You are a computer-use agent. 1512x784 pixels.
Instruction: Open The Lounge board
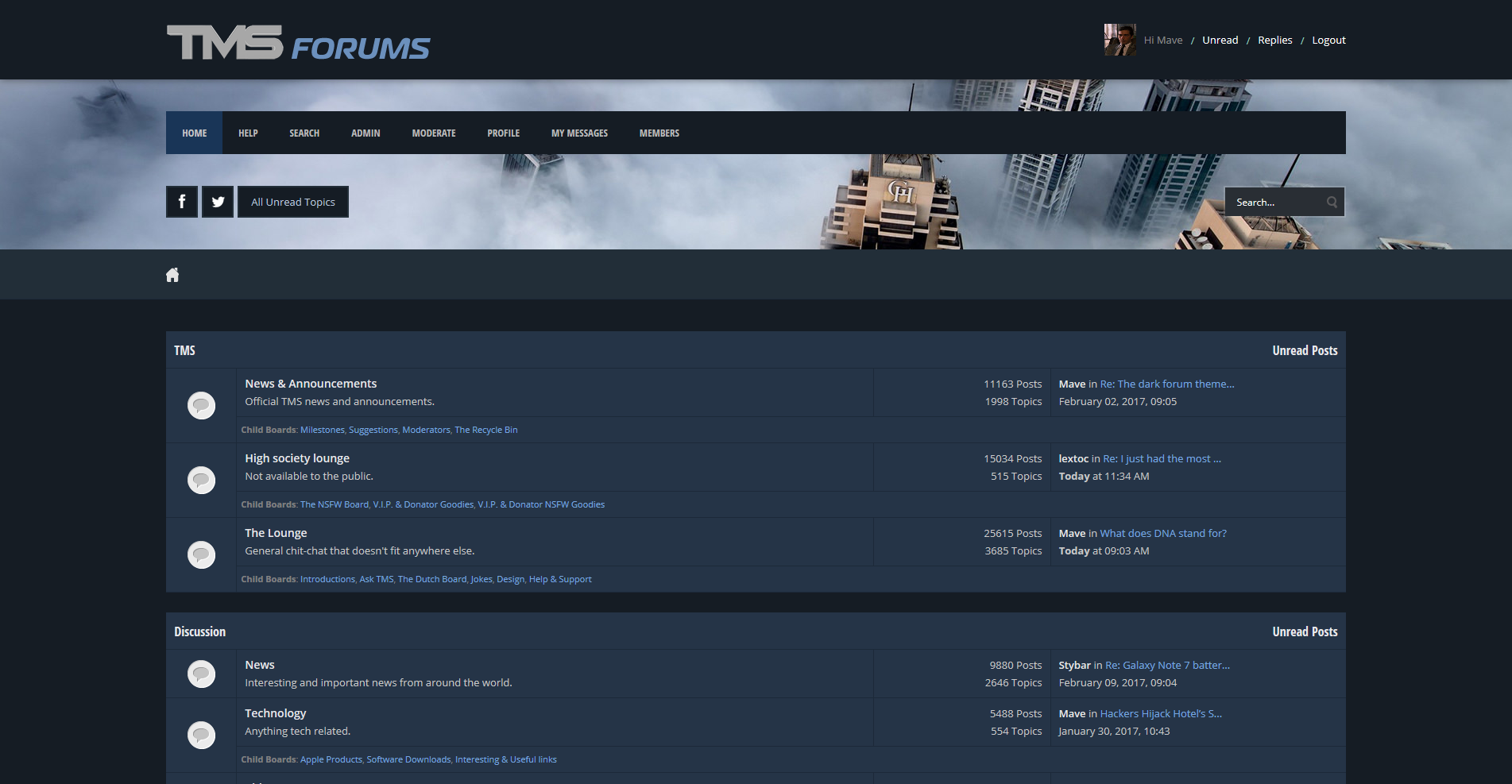pos(276,533)
